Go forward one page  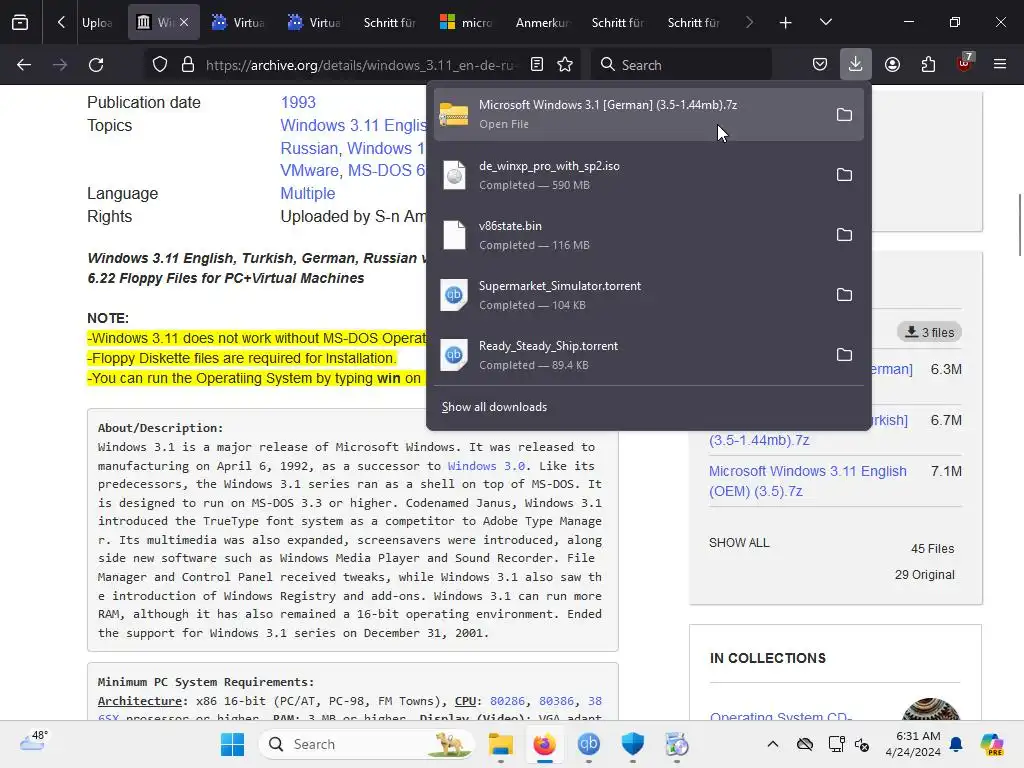point(60,65)
